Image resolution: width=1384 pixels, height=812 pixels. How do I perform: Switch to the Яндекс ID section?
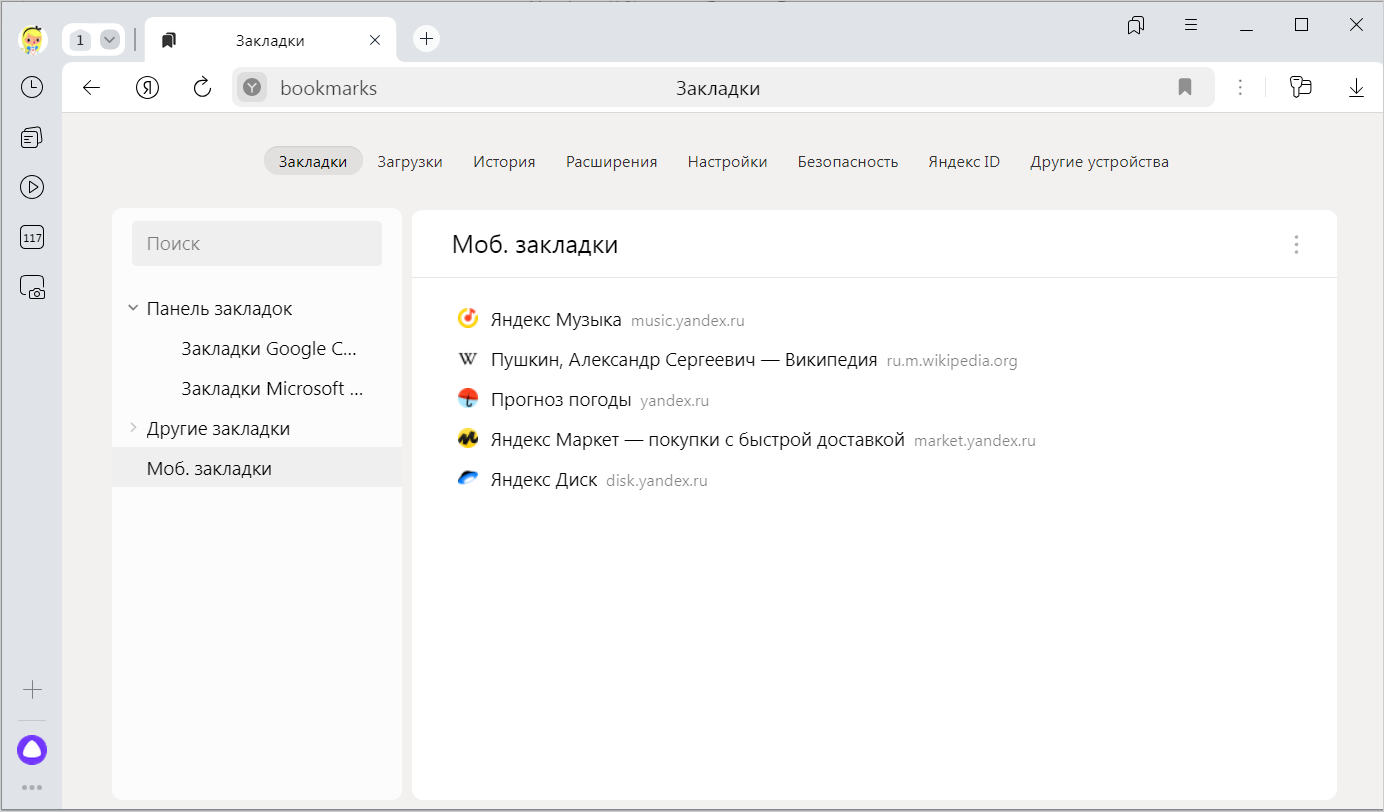964,161
